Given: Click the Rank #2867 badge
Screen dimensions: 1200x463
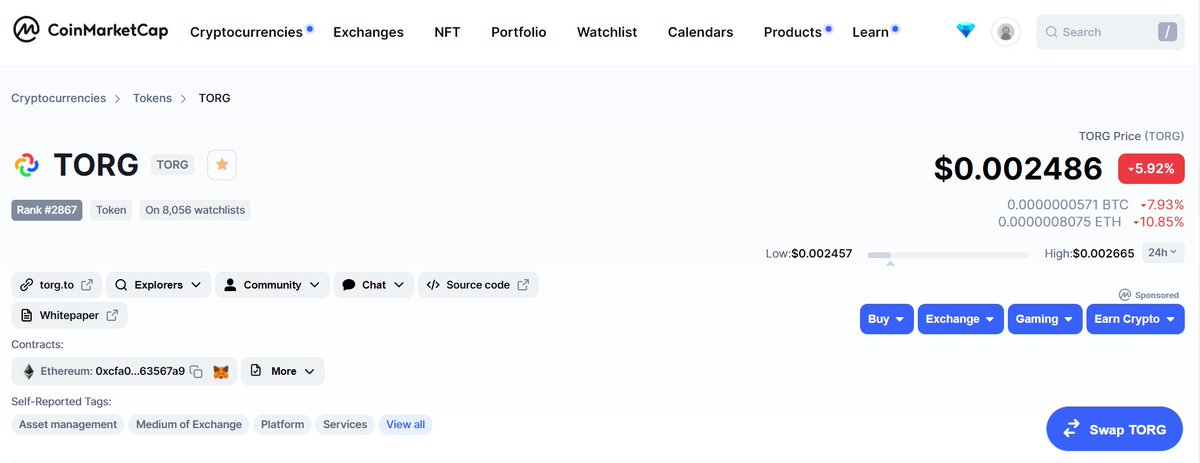Looking at the screenshot, I should point(47,210).
